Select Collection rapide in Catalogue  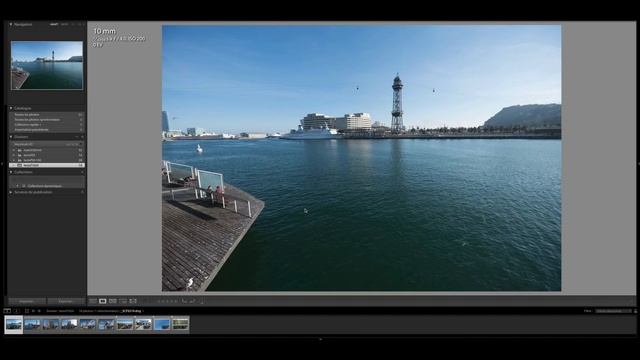coord(47,124)
